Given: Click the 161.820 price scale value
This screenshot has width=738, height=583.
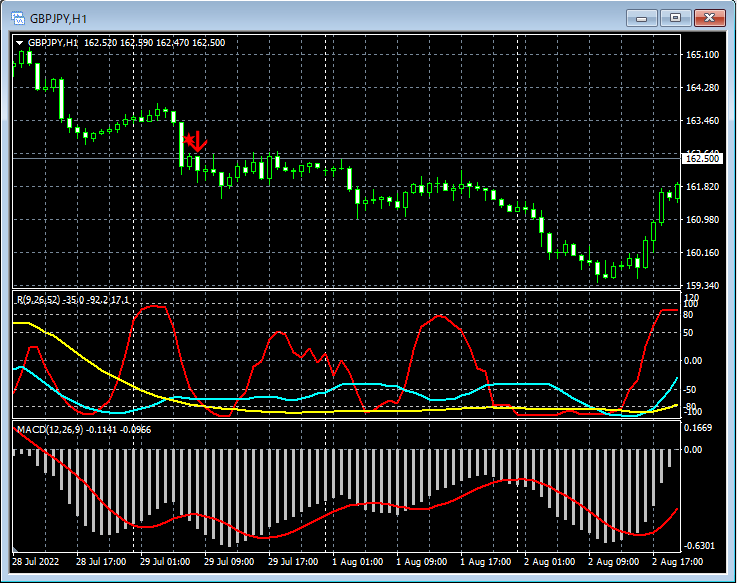Looking at the screenshot, I should click(x=701, y=187).
